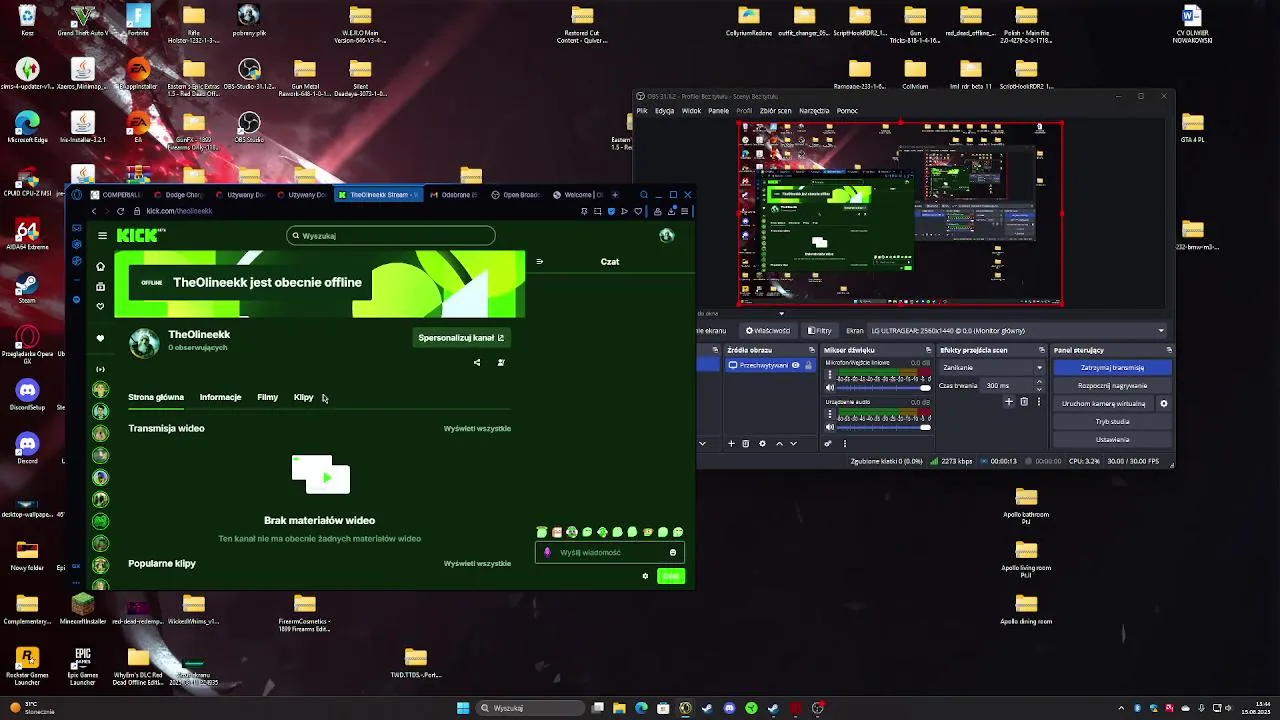Image resolution: width=1280 pixels, height=720 pixels.
Task: Open Właściwości button in OBS
Action: 768,331
